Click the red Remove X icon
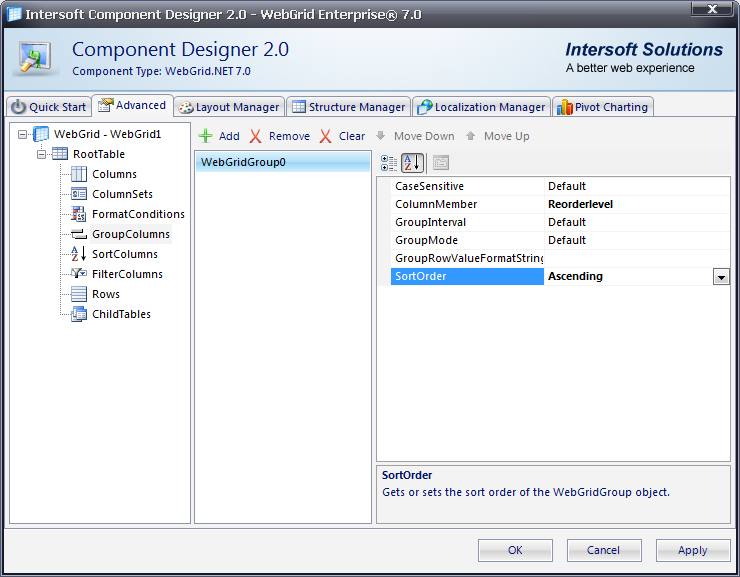740x577 pixels. [256, 136]
